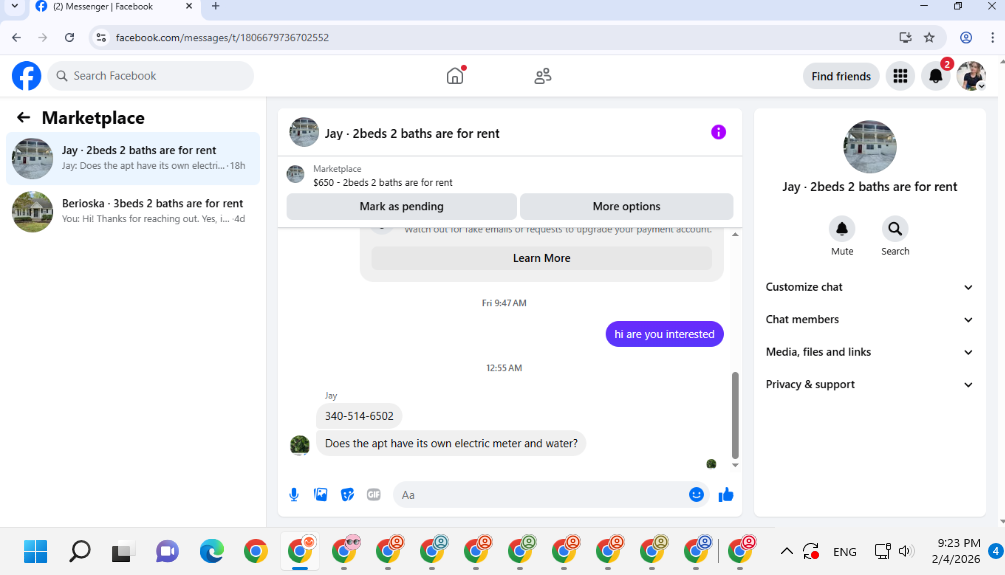Viewport: 1005px width, 575px height.
Task: Open the account profile picture menu
Action: (x=971, y=76)
